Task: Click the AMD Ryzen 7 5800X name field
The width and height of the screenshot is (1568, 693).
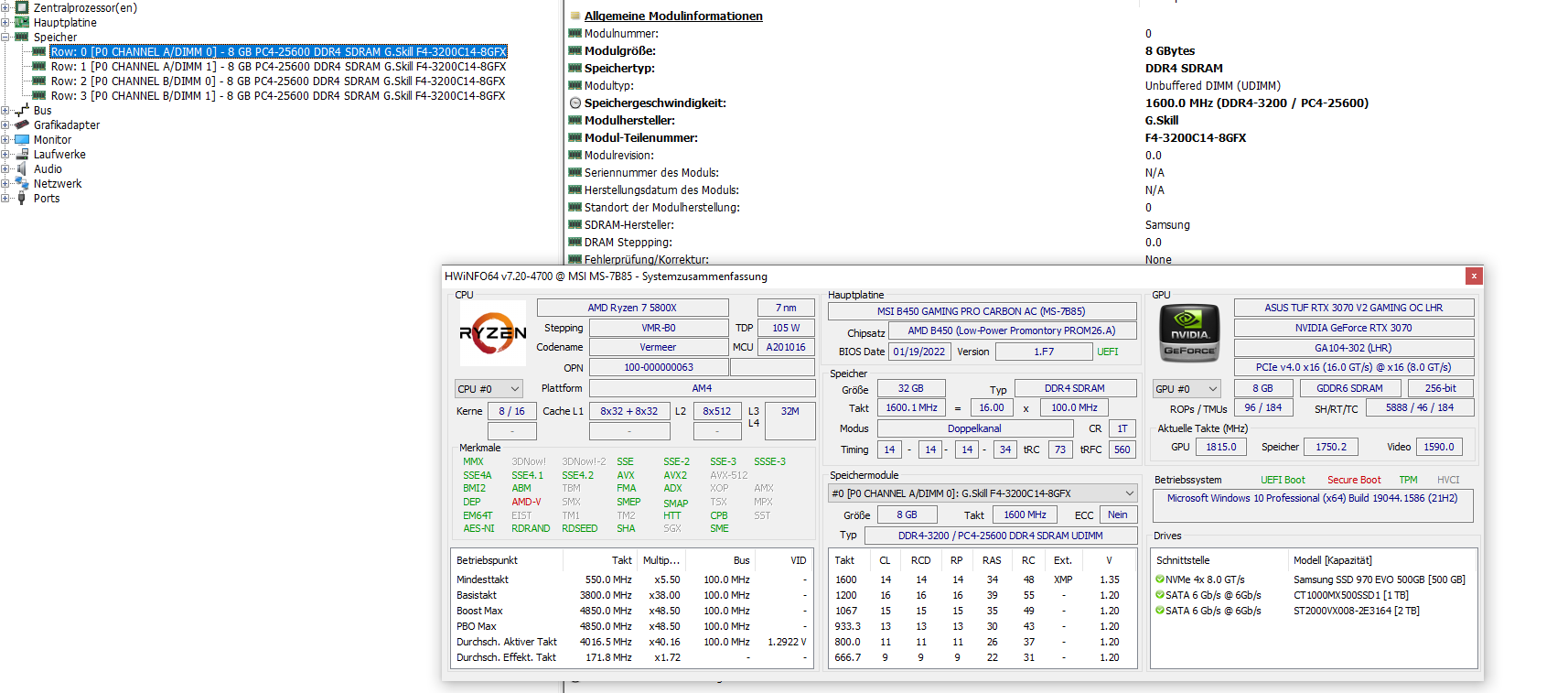Action: pos(632,308)
